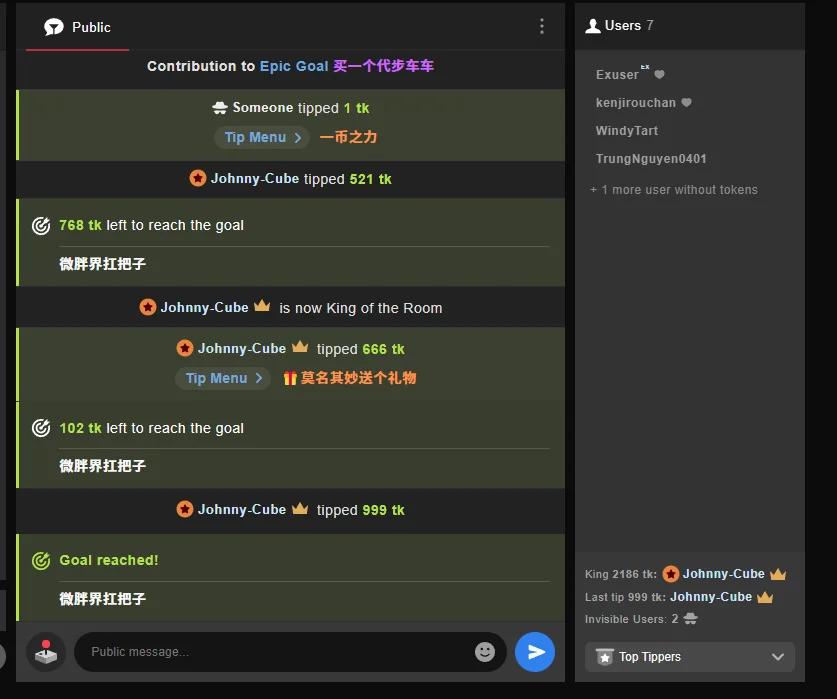837x699 pixels.
Task: Open the three-dot chat options menu
Action: [x=542, y=27]
